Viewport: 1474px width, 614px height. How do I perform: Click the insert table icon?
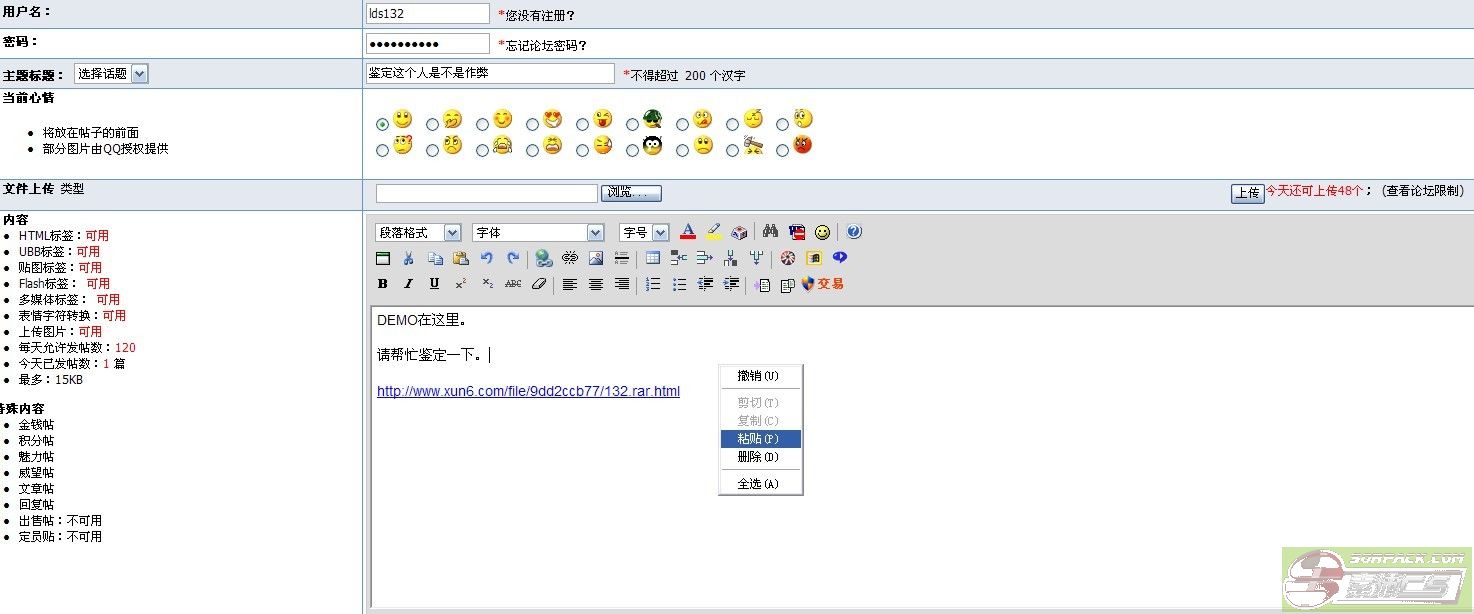coord(653,258)
